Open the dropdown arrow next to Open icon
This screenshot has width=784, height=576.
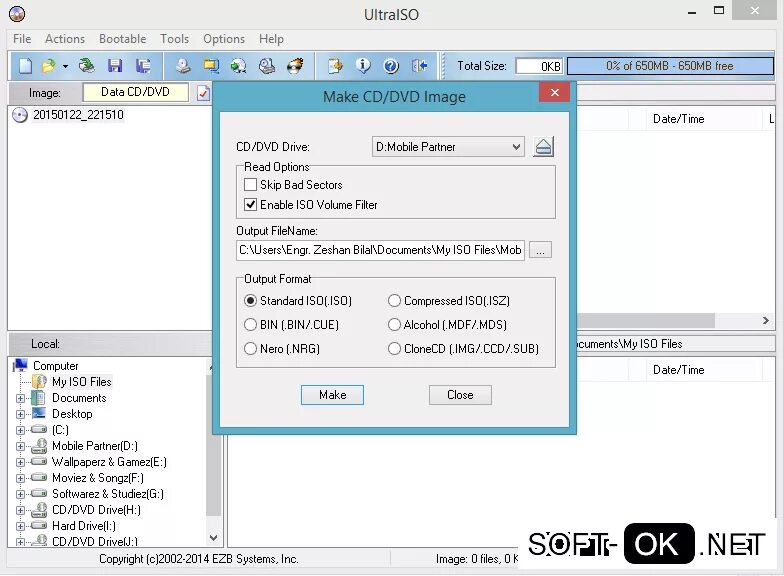[65, 66]
